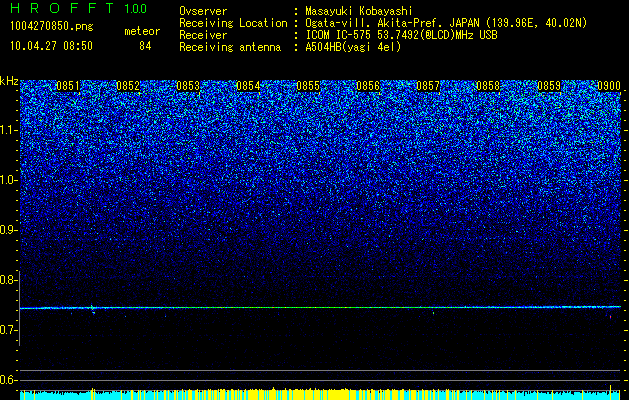
Task: Click the 'meteor' label
Action: (142, 31)
